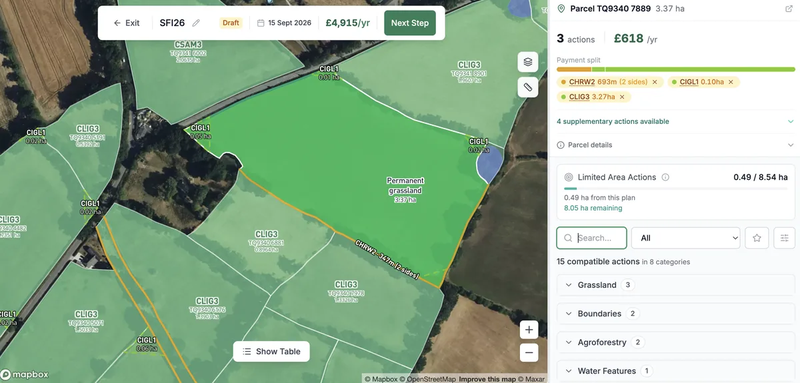Click the Limited Area Actions info icon
Screen dimensions: 800x383
click(665, 177)
